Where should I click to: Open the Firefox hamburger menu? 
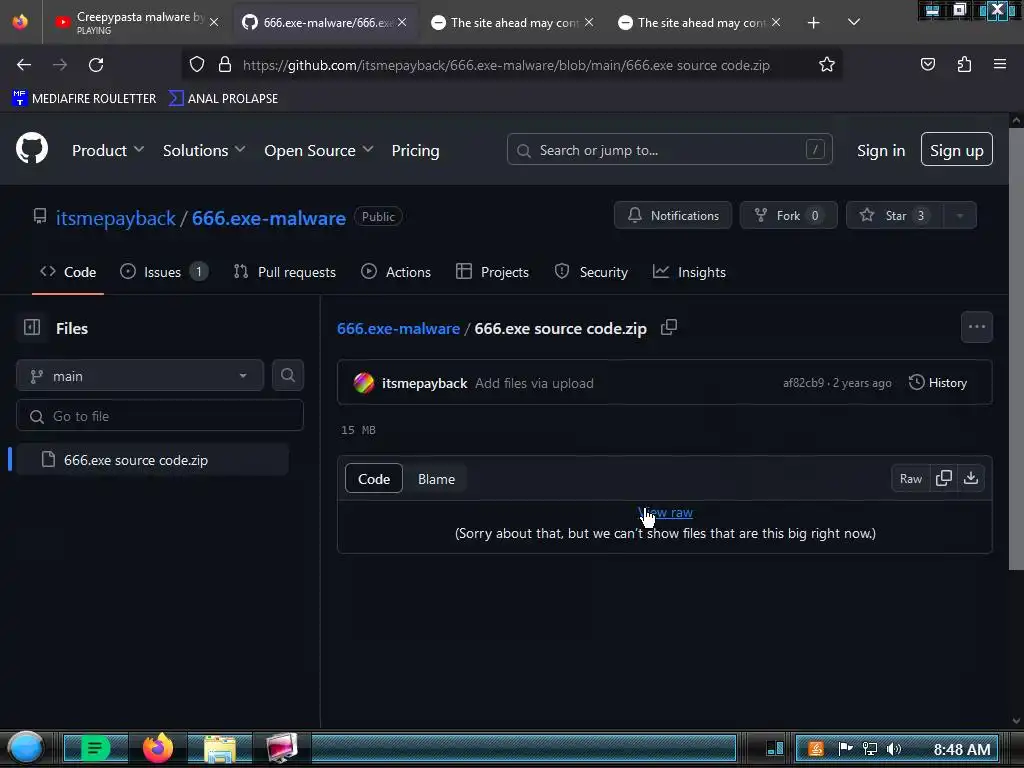tap(999, 64)
